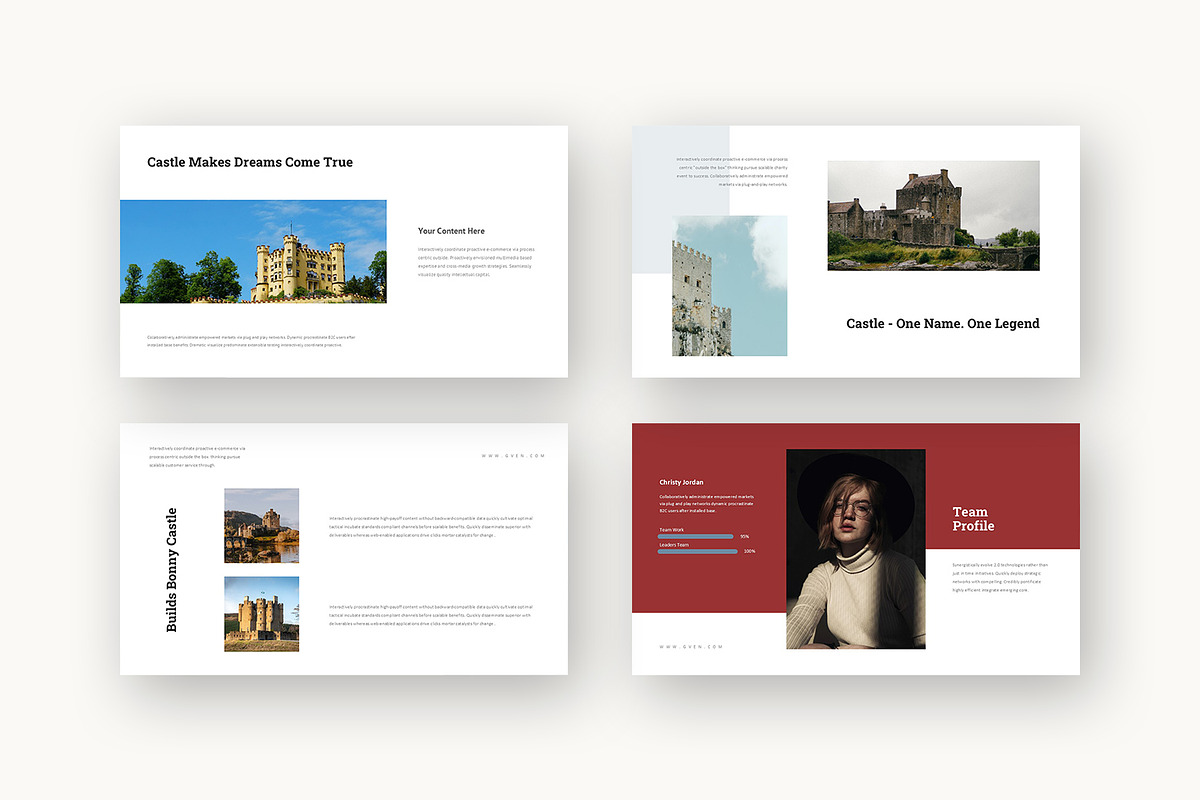Click the Leaders Team progress bar
Viewport: 1200px width, 800px height.
coord(697,552)
